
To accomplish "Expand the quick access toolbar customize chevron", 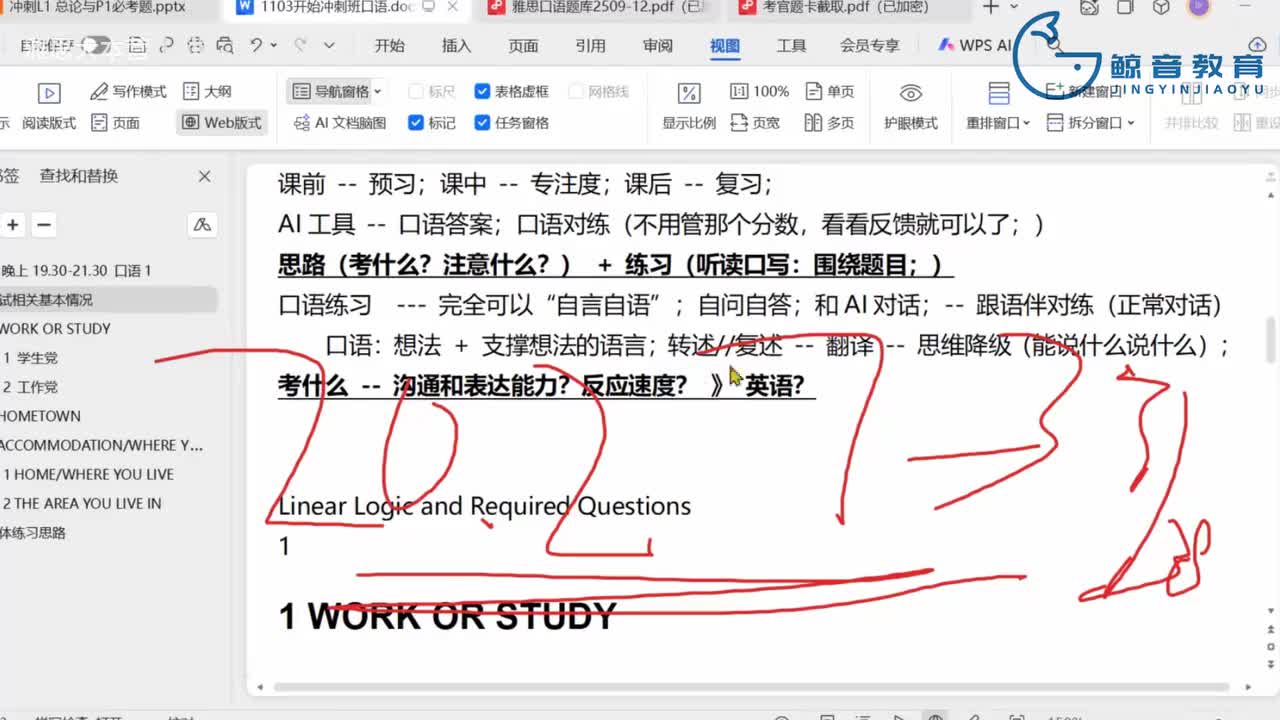I will 329,45.
